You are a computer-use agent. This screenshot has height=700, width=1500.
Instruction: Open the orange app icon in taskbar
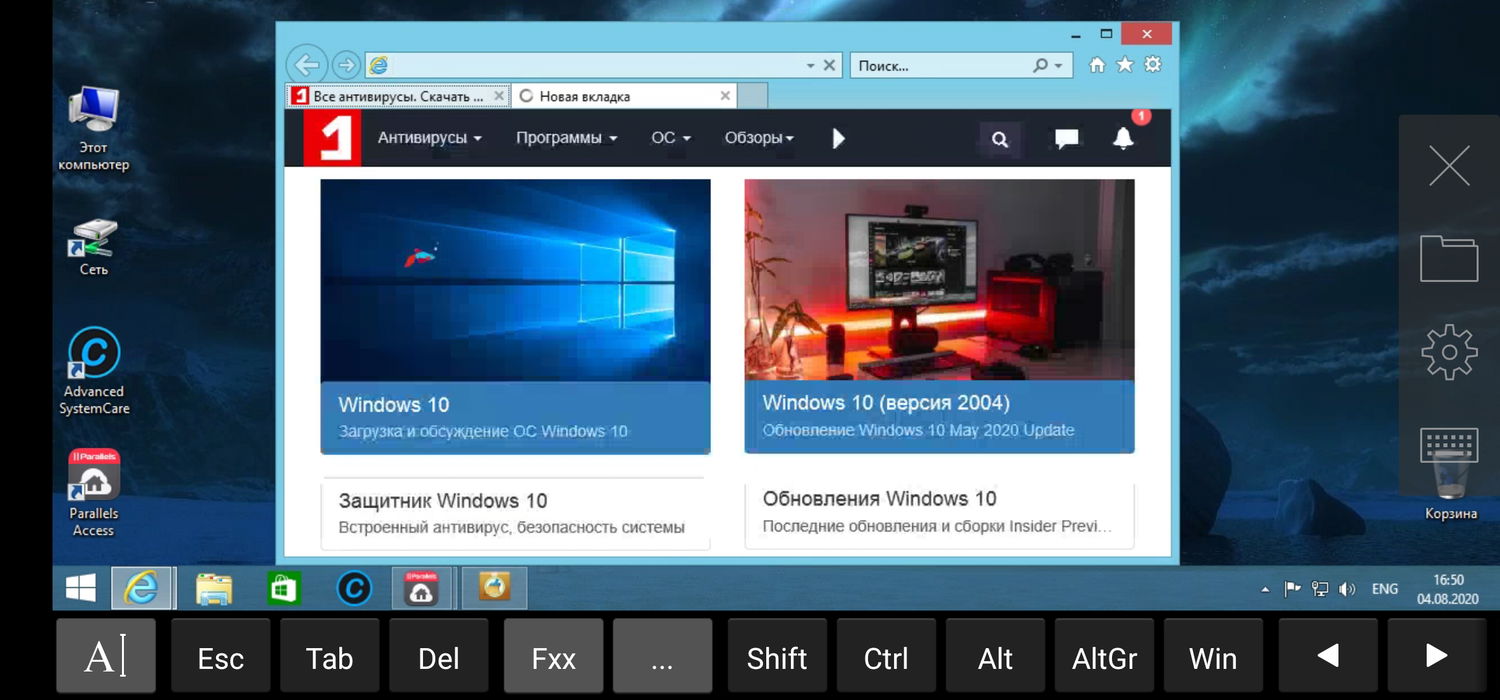tap(494, 588)
